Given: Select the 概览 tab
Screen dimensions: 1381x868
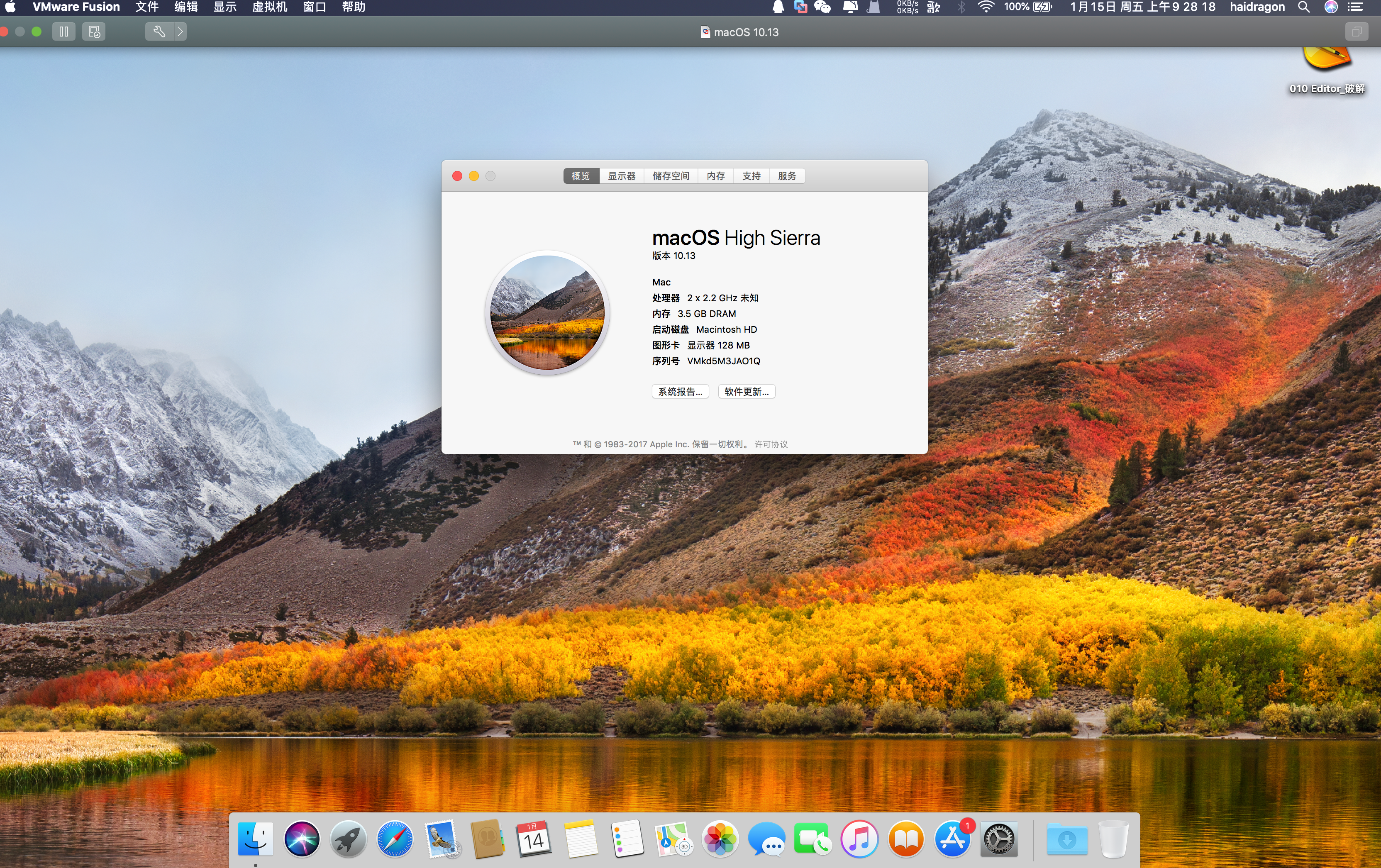Looking at the screenshot, I should click(x=581, y=176).
